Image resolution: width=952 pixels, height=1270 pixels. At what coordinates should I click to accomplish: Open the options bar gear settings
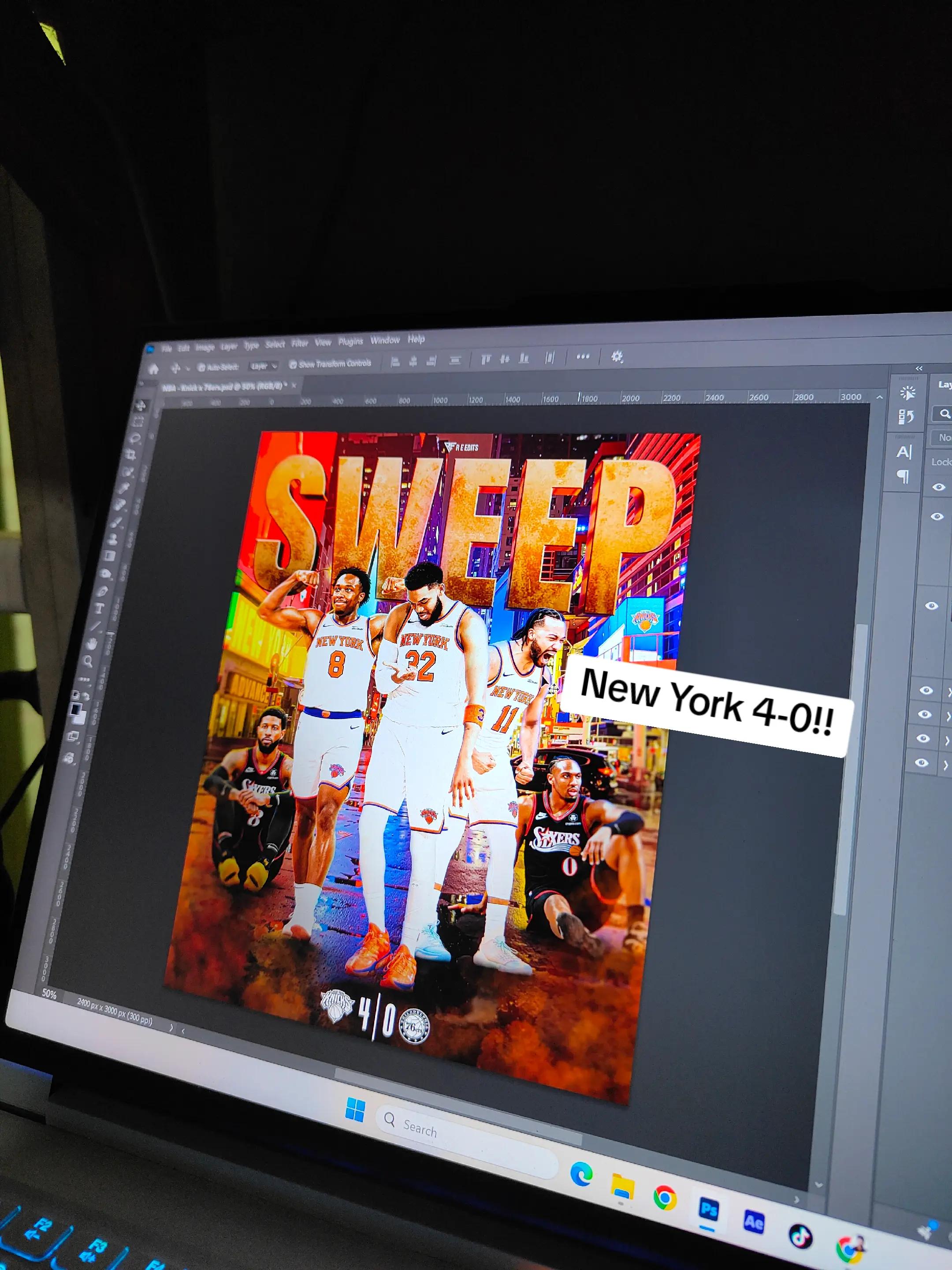617,357
